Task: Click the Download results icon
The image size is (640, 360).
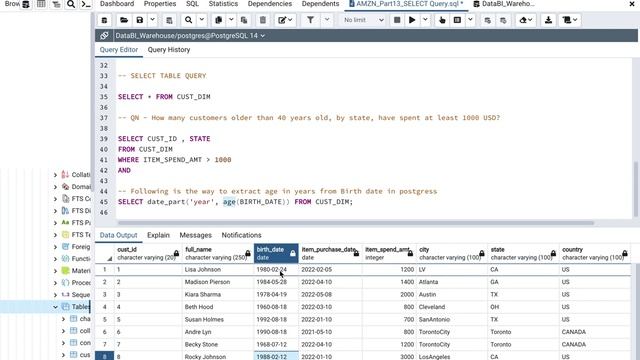Action: 548,20
